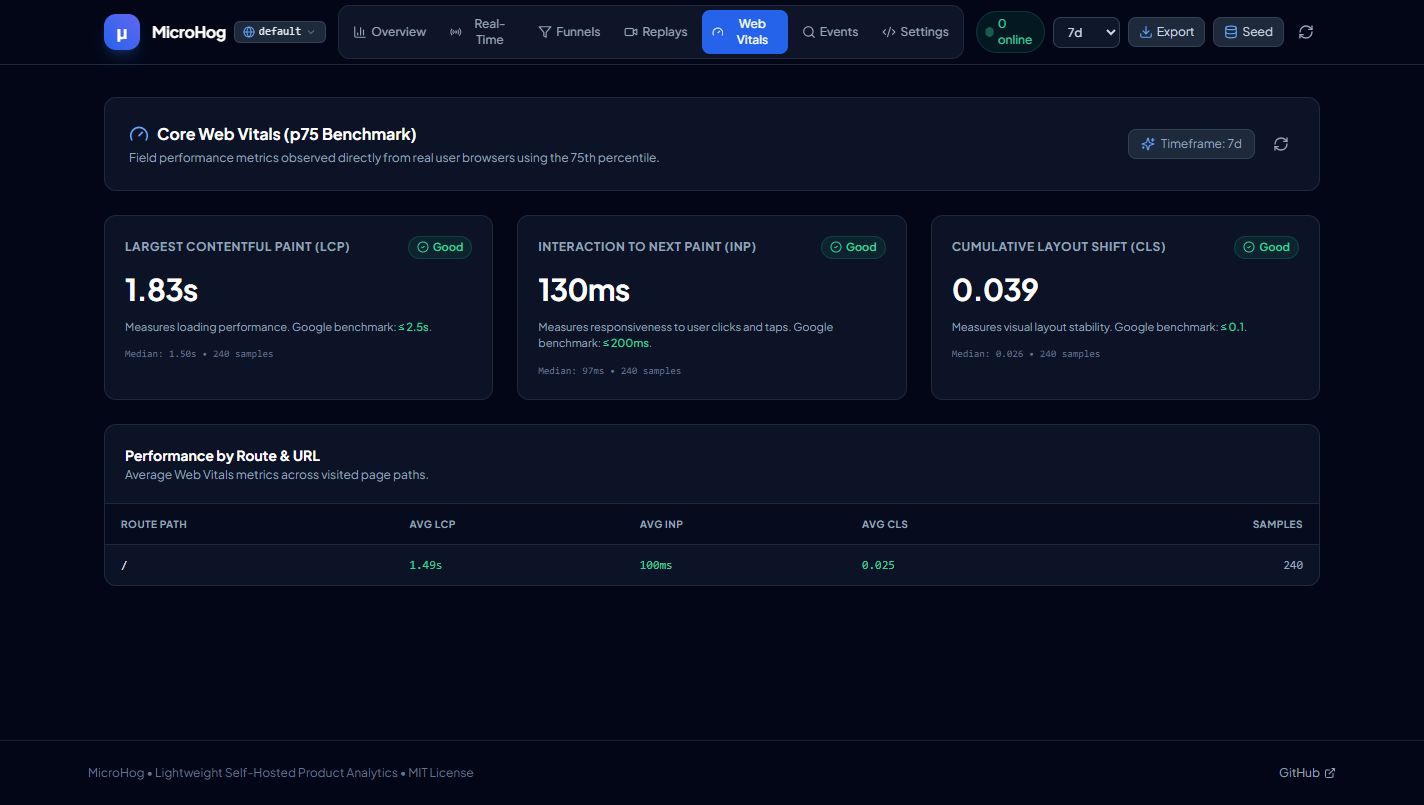Click the Seed button
This screenshot has height=805, width=1424.
tap(1248, 32)
